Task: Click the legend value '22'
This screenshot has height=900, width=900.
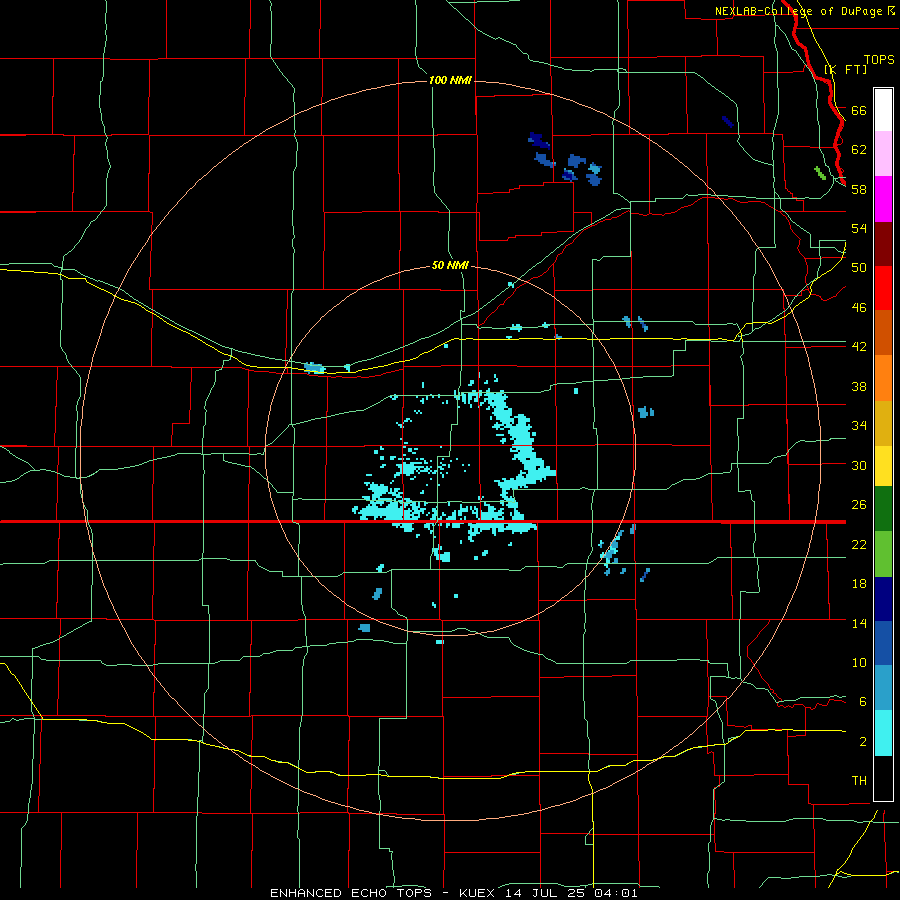Action: click(859, 544)
